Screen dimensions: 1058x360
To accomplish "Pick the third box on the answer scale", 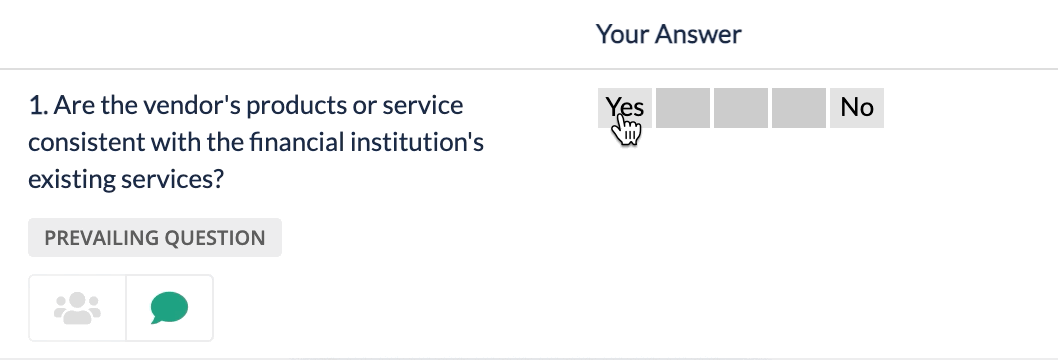I will pyautogui.click(x=741, y=108).
